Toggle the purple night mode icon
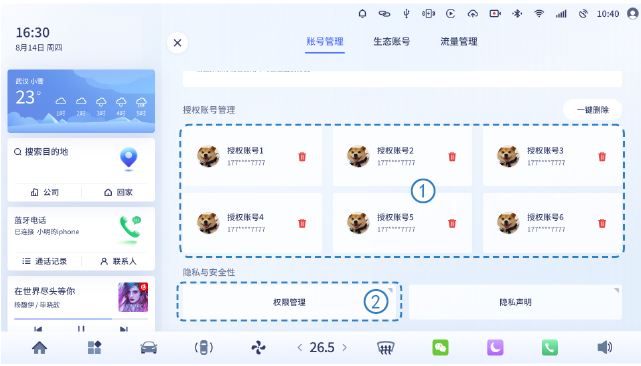 [x=495, y=348]
